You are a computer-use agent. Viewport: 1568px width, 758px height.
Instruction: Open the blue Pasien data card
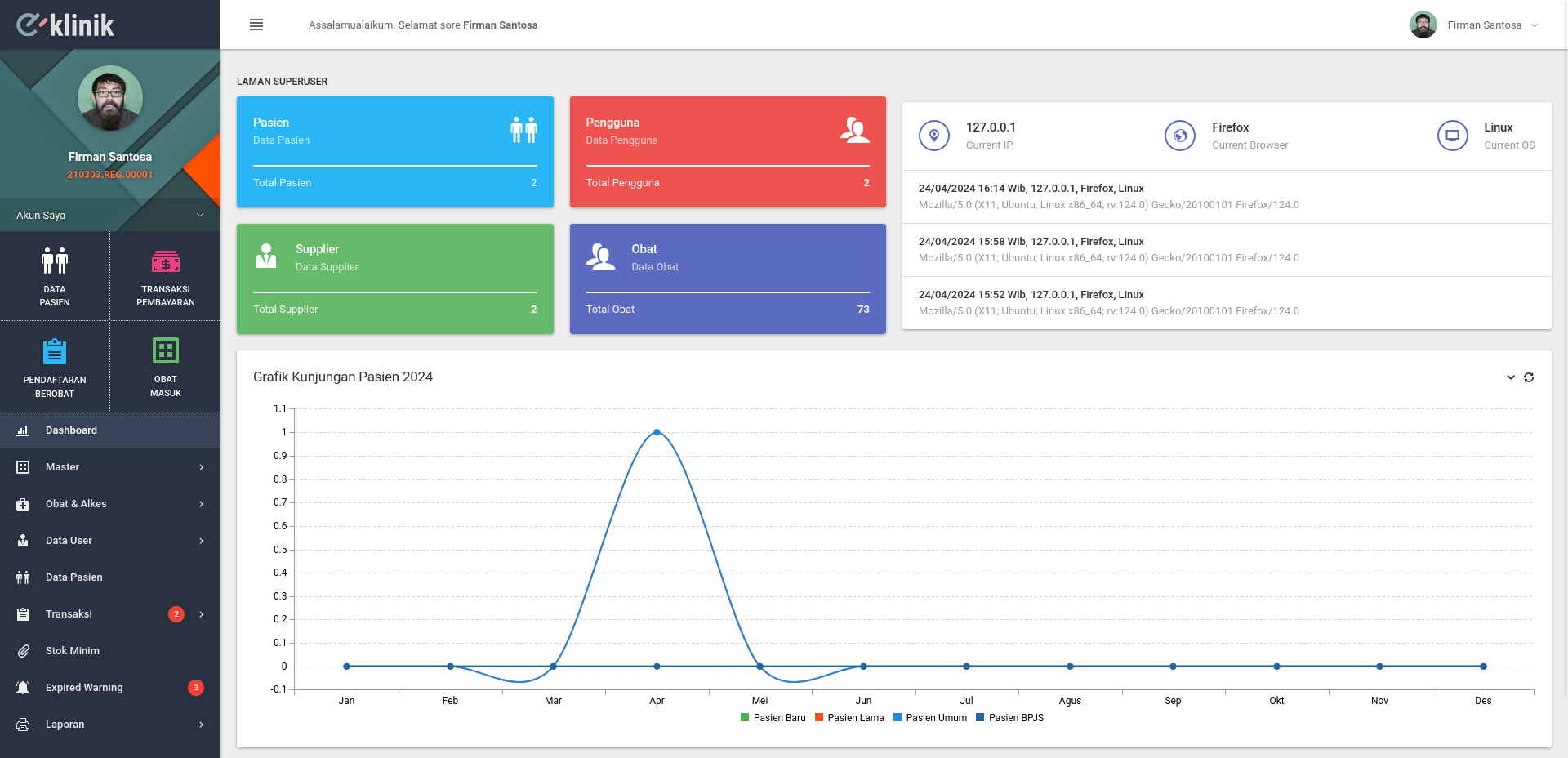tap(395, 152)
